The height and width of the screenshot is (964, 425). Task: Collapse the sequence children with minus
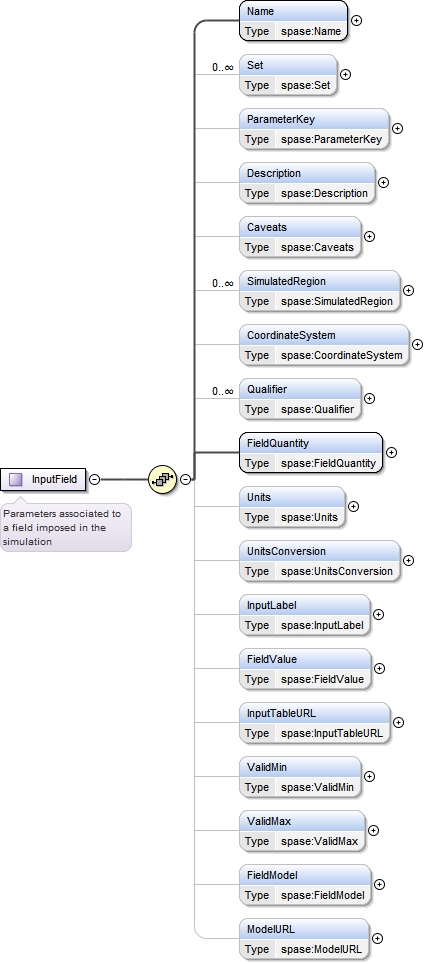point(185,479)
